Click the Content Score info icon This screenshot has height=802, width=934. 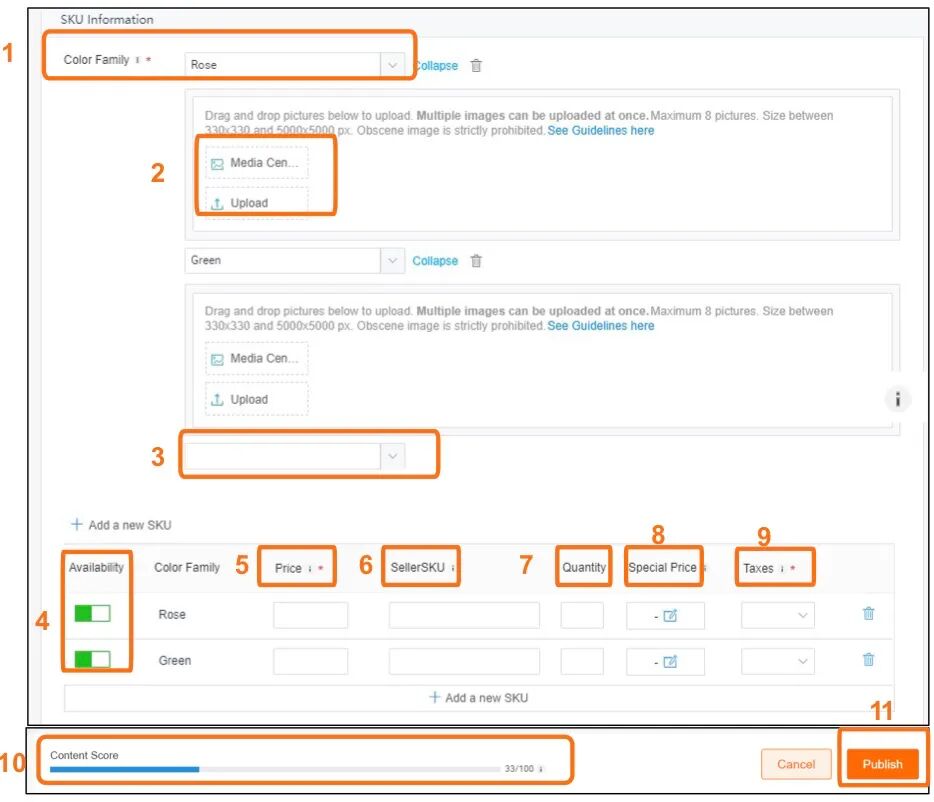pos(541,769)
